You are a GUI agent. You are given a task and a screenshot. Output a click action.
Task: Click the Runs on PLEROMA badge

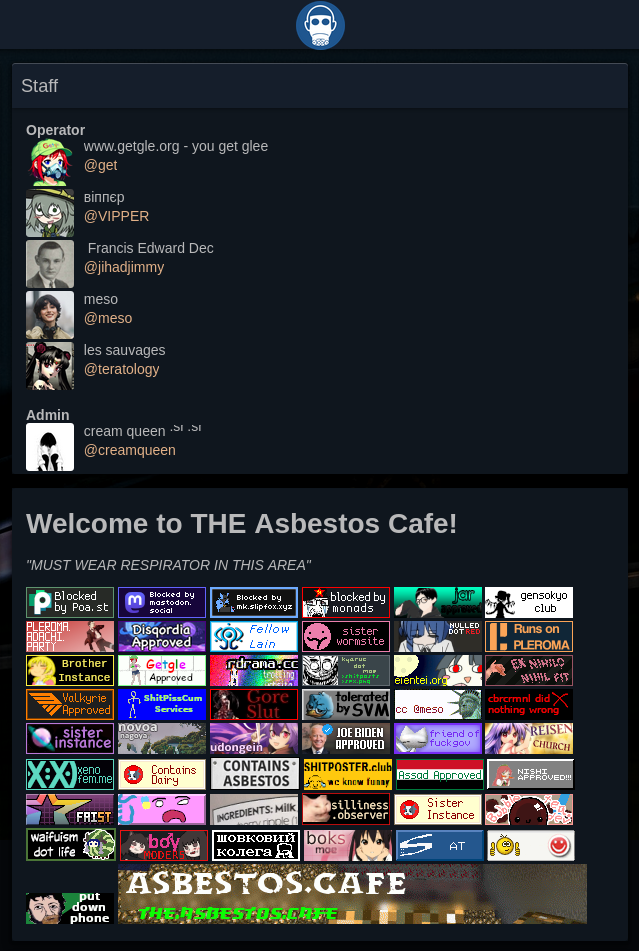(x=529, y=636)
